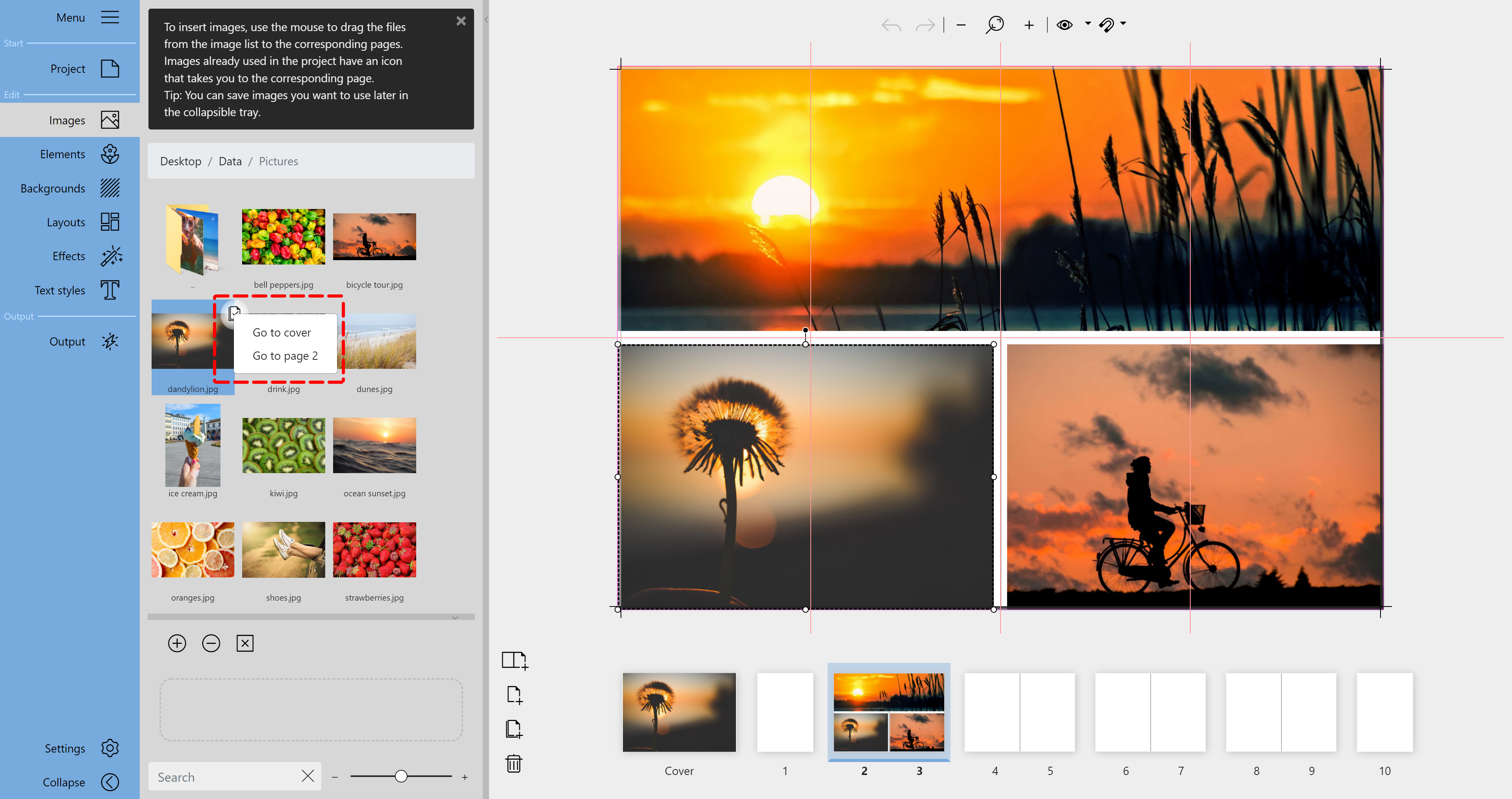Image resolution: width=1512 pixels, height=799 pixels.
Task: Click the circled plus icon below image list
Action: [177, 643]
